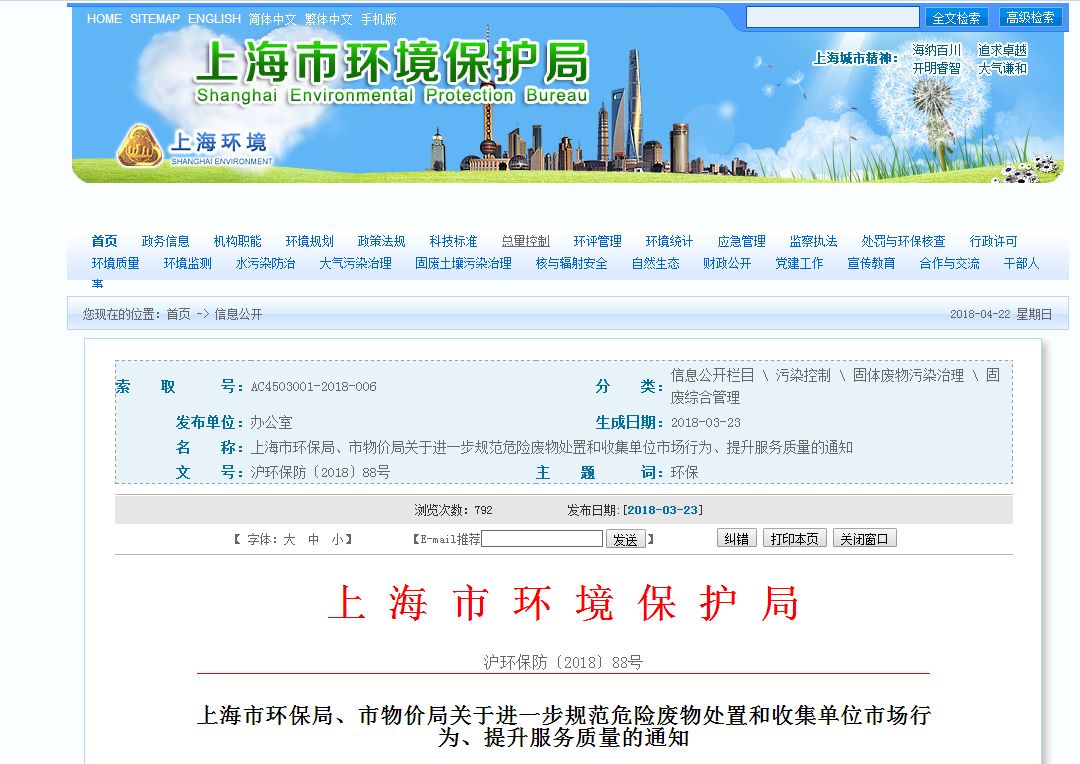Click the 全文检索 button
1080x764 pixels.
pyautogui.click(x=956, y=18)
